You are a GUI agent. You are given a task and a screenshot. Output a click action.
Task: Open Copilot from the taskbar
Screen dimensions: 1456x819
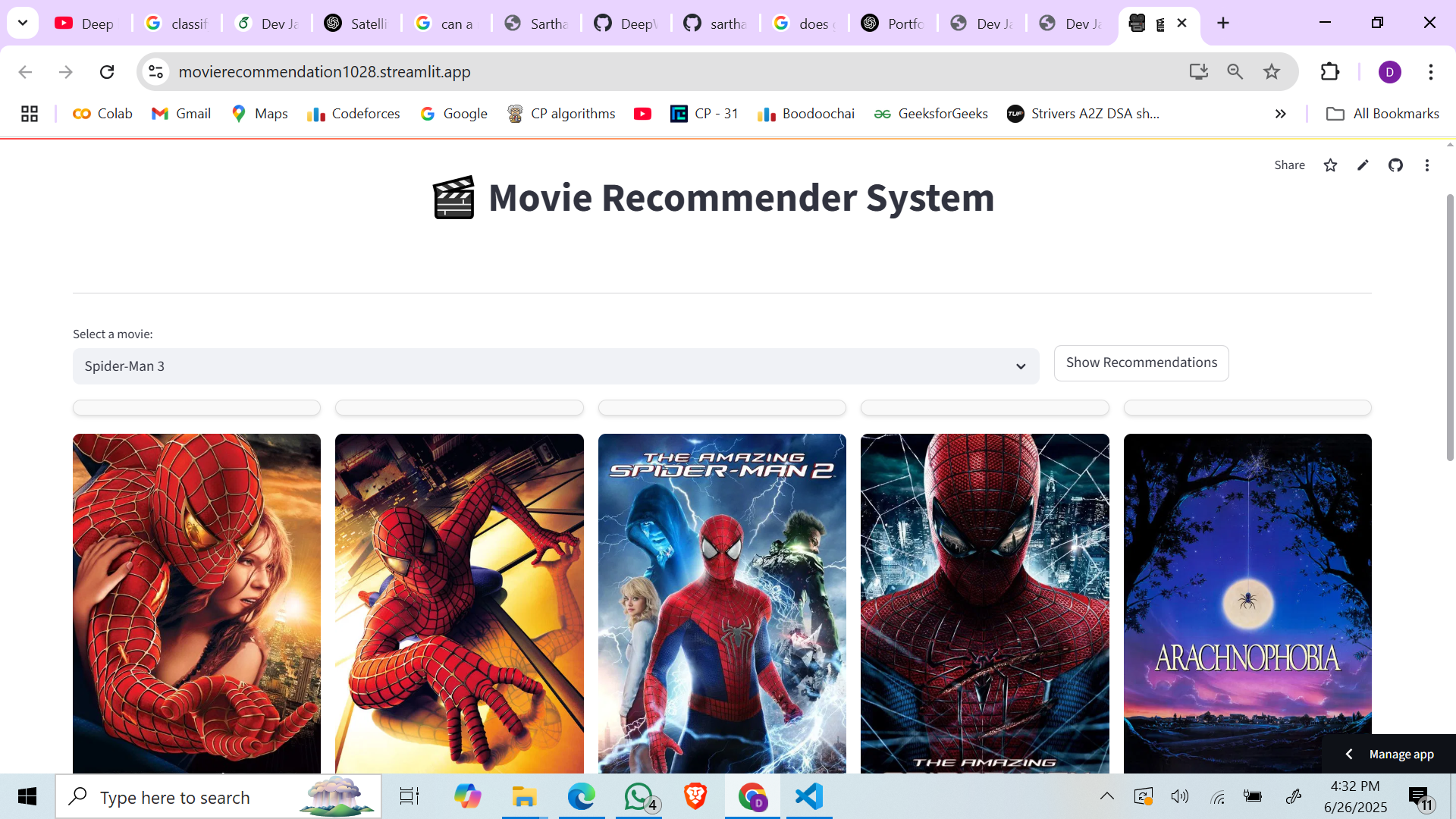467,796
